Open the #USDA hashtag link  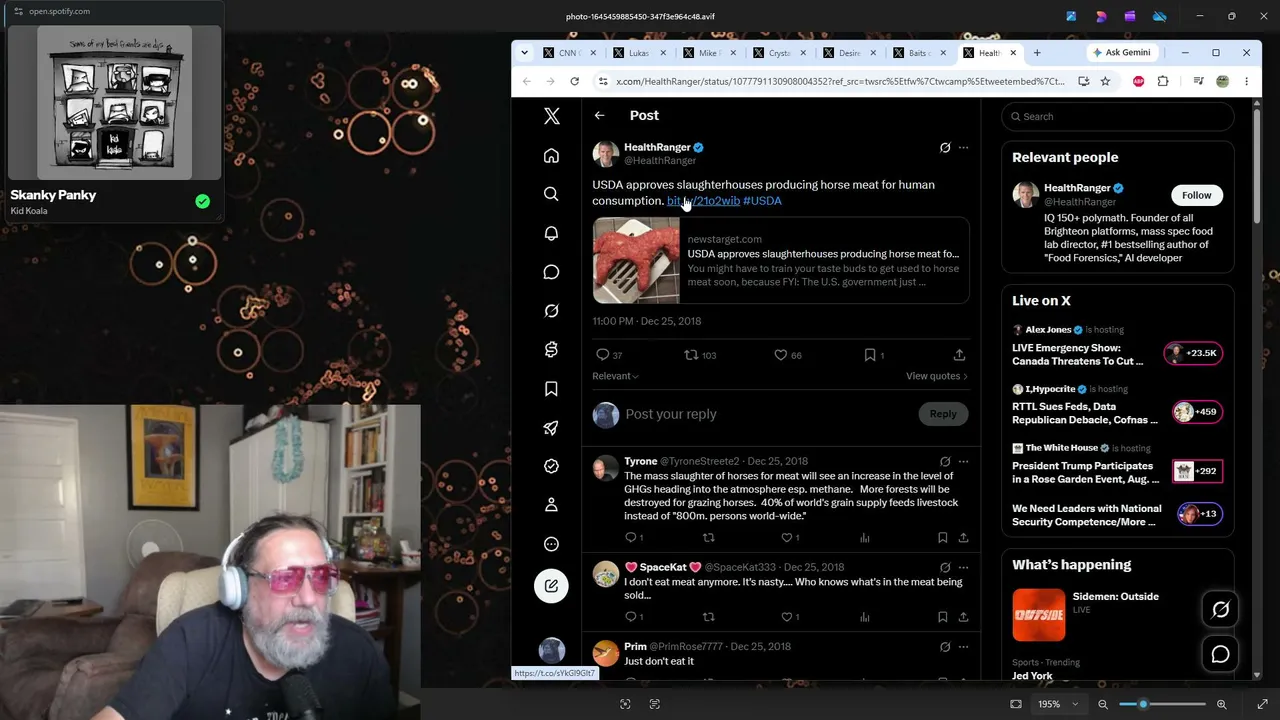pos(762,201)
